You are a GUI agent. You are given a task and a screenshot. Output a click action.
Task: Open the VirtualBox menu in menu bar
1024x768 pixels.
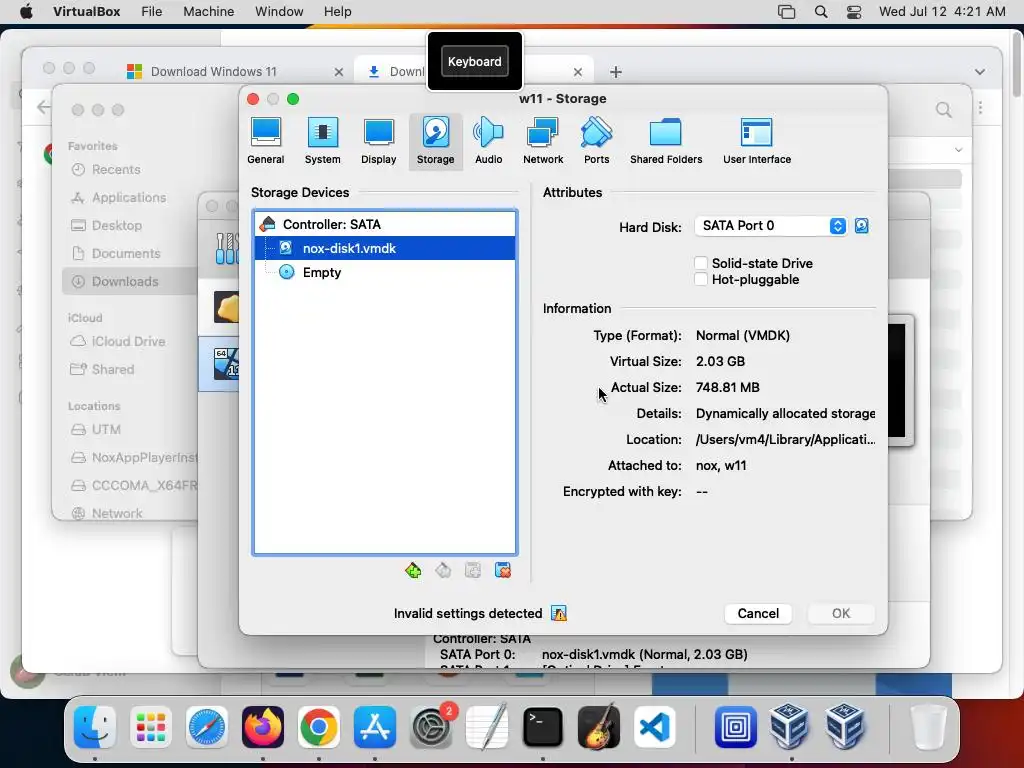87,12
